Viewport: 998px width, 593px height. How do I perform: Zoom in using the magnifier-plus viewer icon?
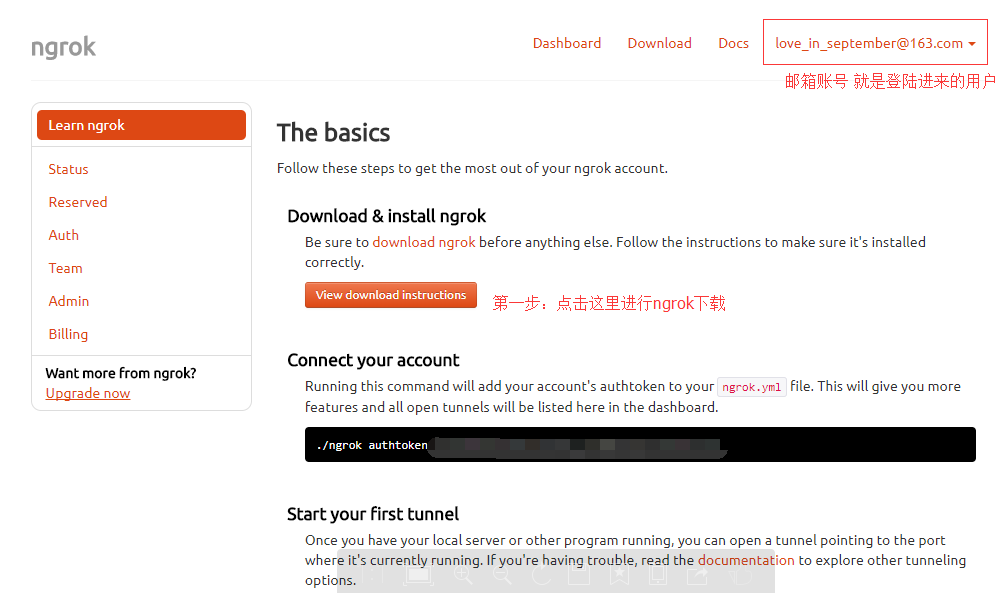pyautogui.click(x=463, y=575)
